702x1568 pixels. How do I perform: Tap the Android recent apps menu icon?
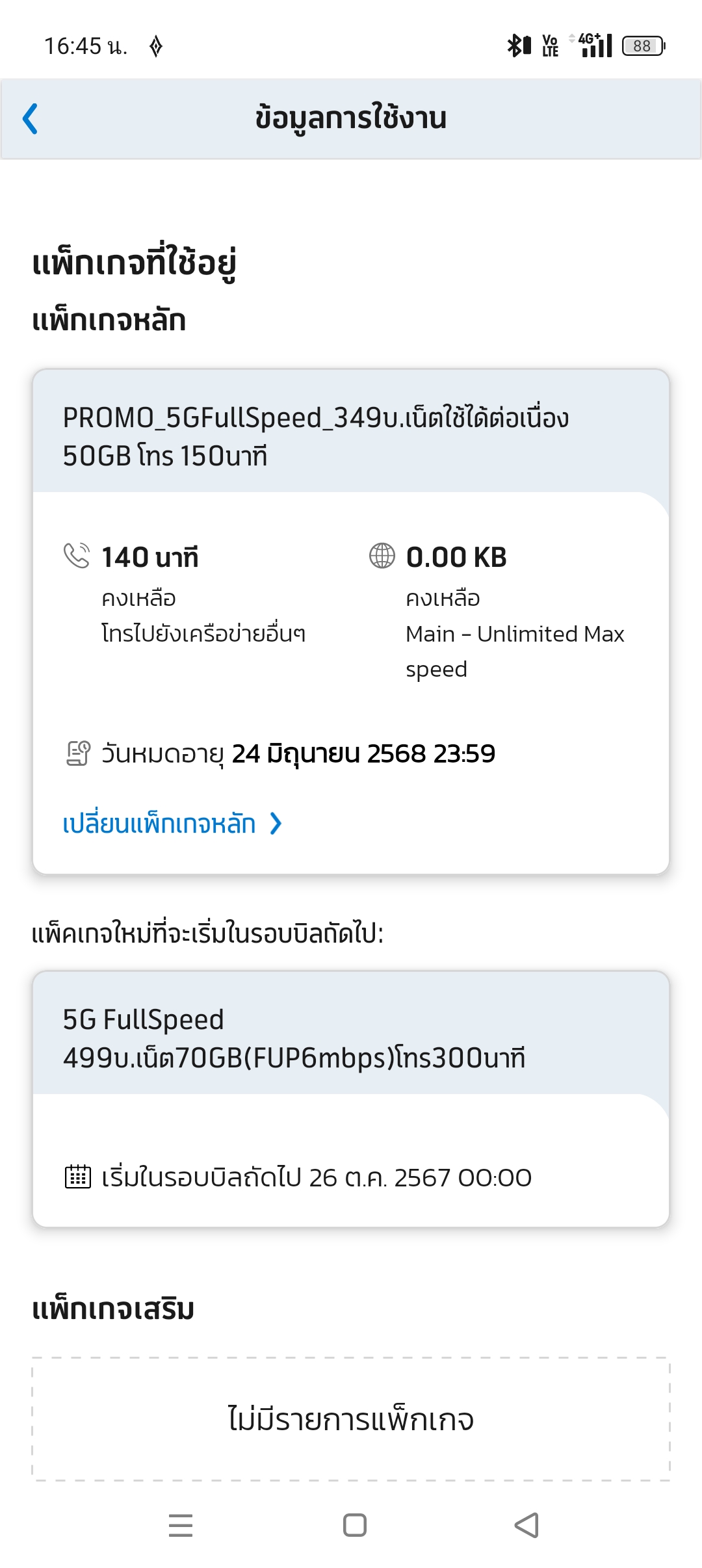[x=181, y=1525]
